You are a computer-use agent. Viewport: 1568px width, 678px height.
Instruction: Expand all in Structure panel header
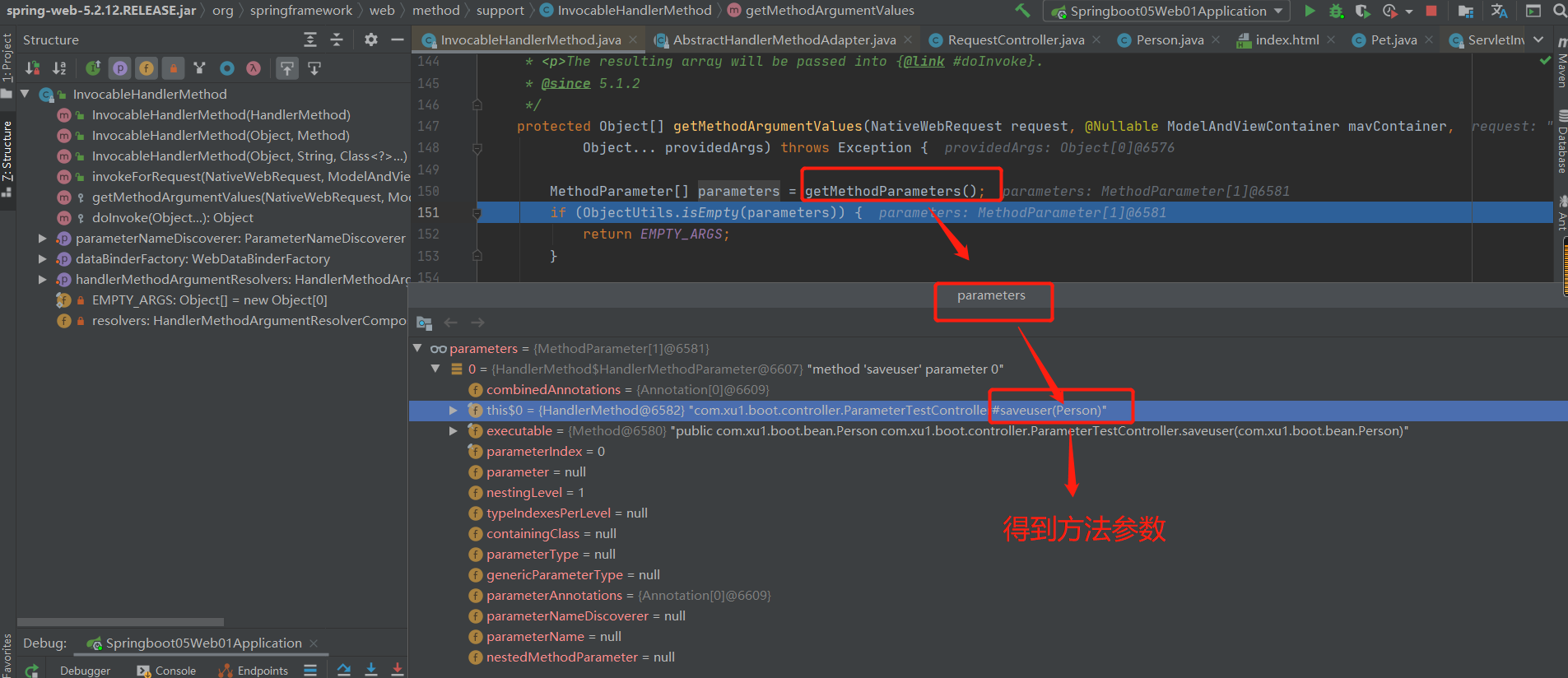click(x=310, y=39)
